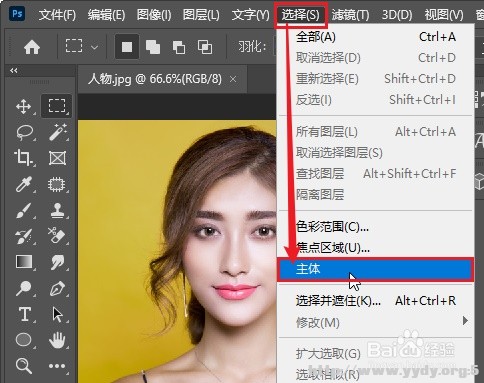Enable Add to Selection mode

pyautogui.click(x=153, y=47)
